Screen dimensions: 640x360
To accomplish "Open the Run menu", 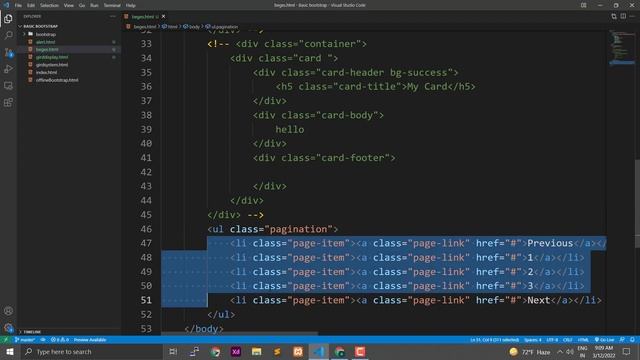I will click(x=94, y=5).
